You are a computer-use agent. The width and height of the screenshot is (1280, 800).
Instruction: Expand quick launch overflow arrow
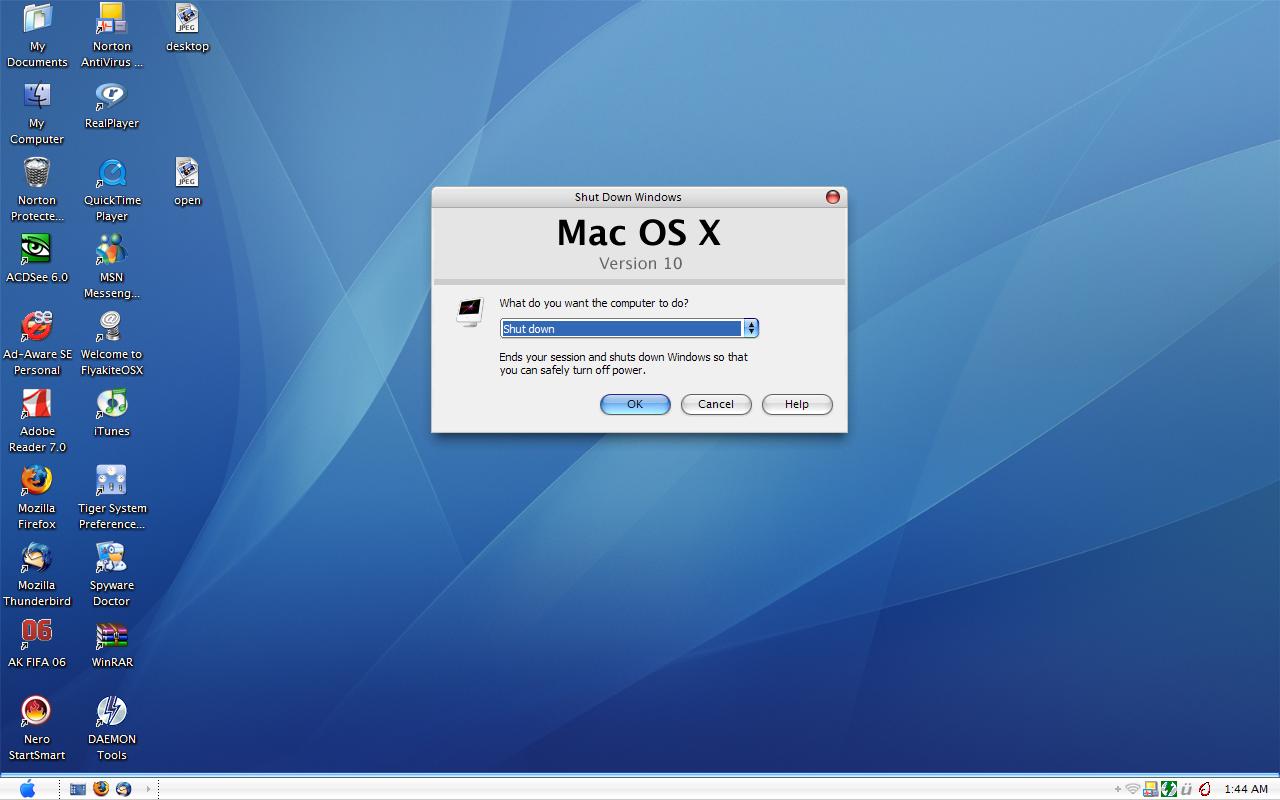coord(148,789)
